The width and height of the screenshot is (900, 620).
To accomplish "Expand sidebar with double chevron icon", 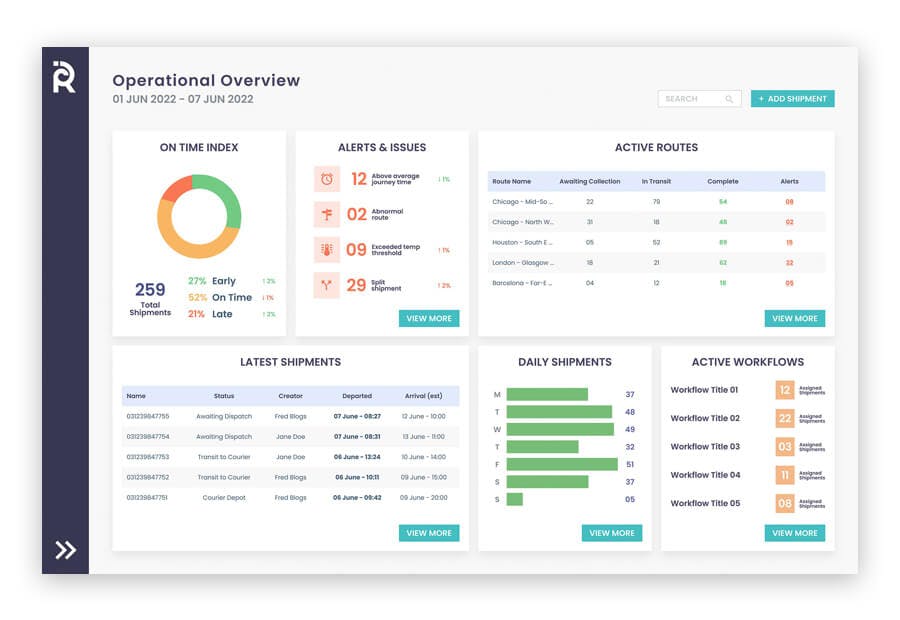I will [65, 549].
